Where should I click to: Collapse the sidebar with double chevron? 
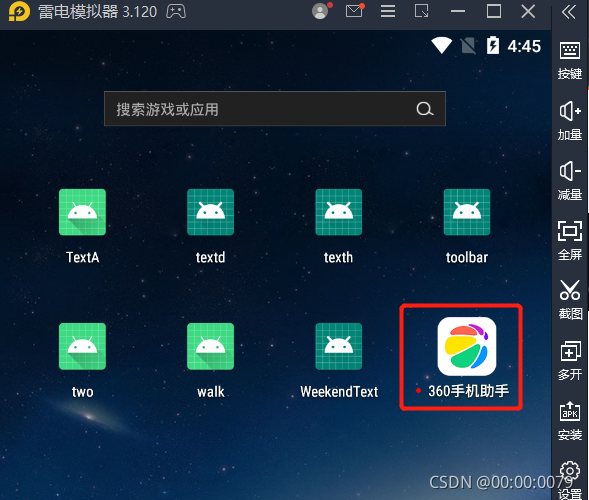click(x=569, y=12)
